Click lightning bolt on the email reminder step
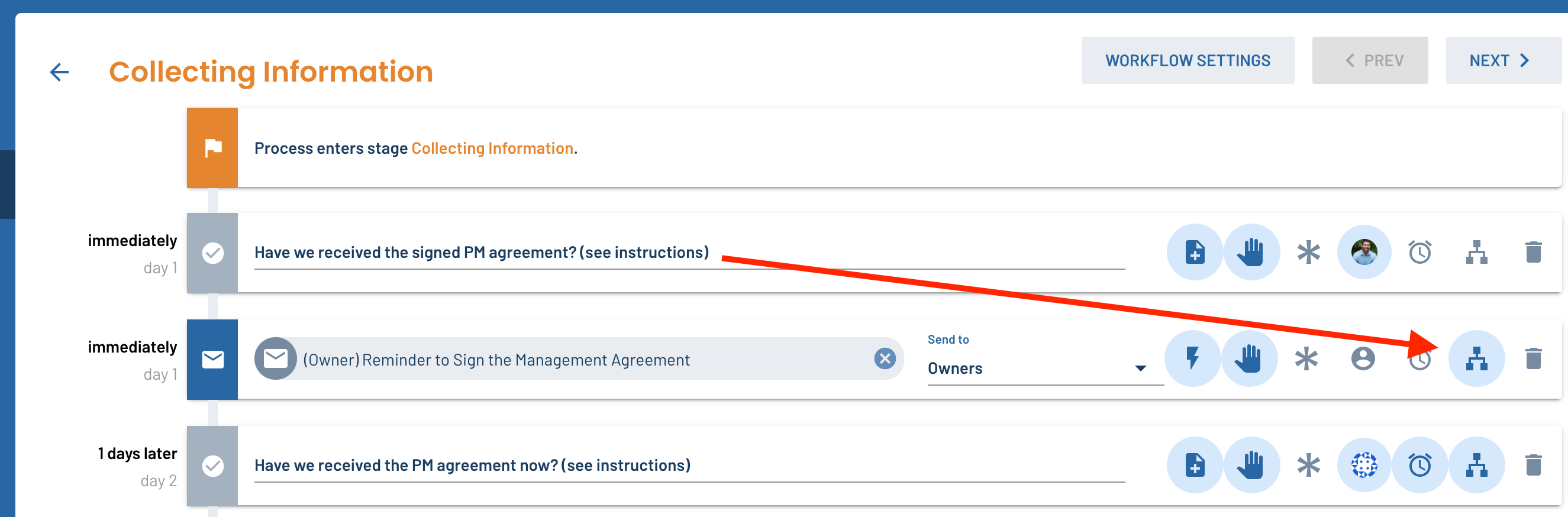The image size is (1568, 517). (1192, 358)
